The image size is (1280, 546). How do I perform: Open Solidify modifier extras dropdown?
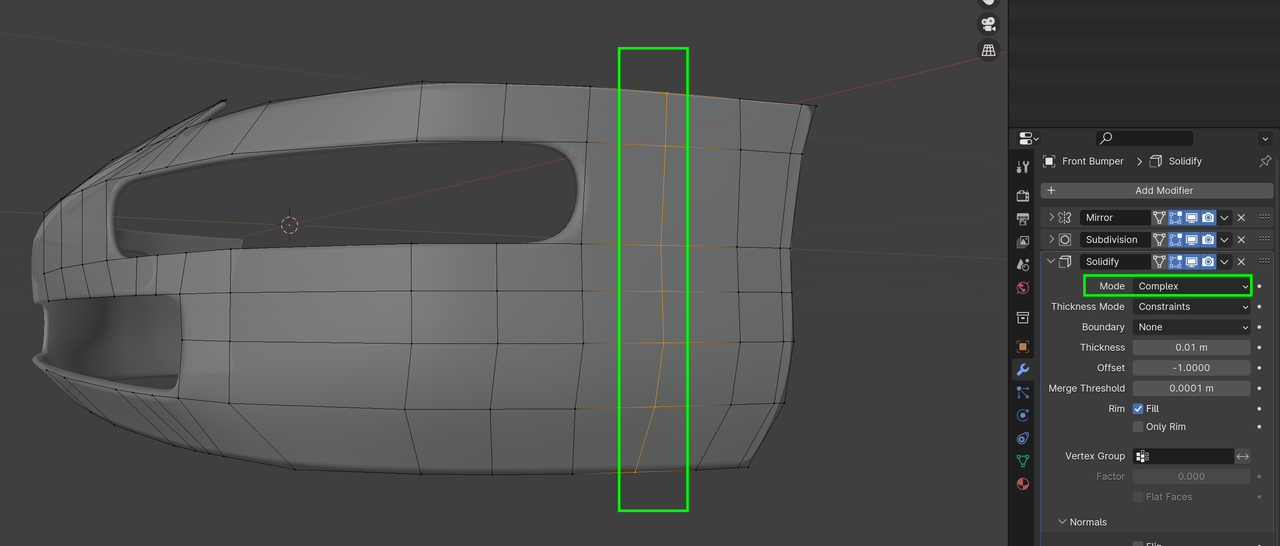[x=1224, y=262]
